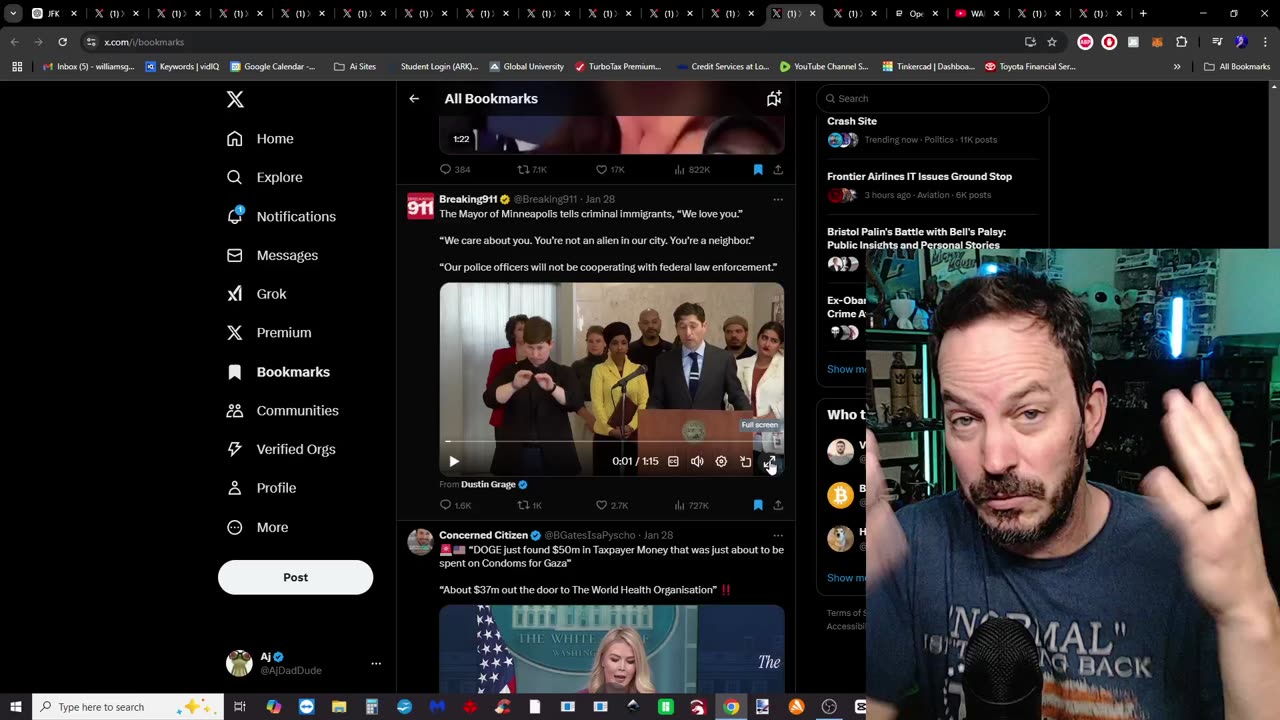This screenshot has width=1280, height=720.
Task: Open Communities in sidebar
Action: click(282, 411)
